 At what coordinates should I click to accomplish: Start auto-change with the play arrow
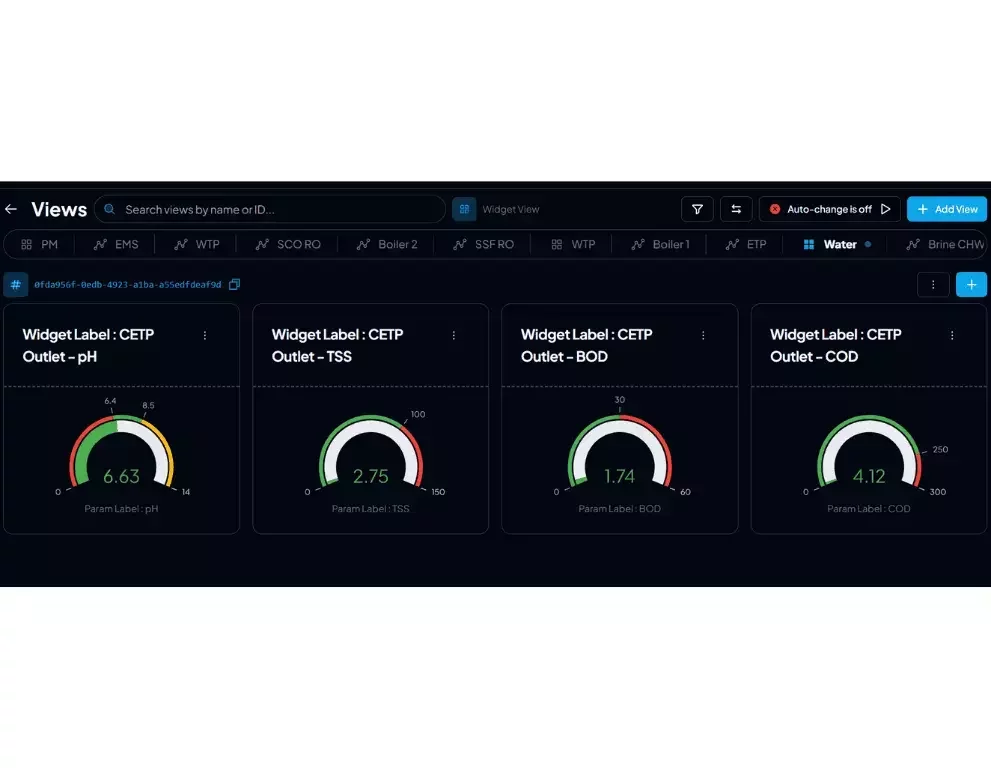[x=885, y=209]
